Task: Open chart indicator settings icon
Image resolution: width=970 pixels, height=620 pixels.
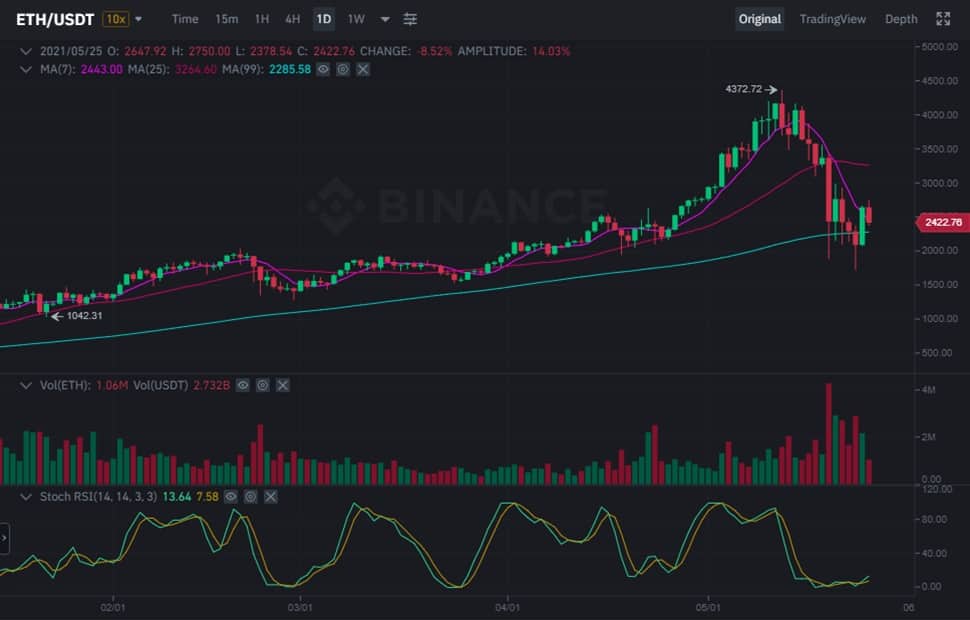Action: click(x=410, y=19)
